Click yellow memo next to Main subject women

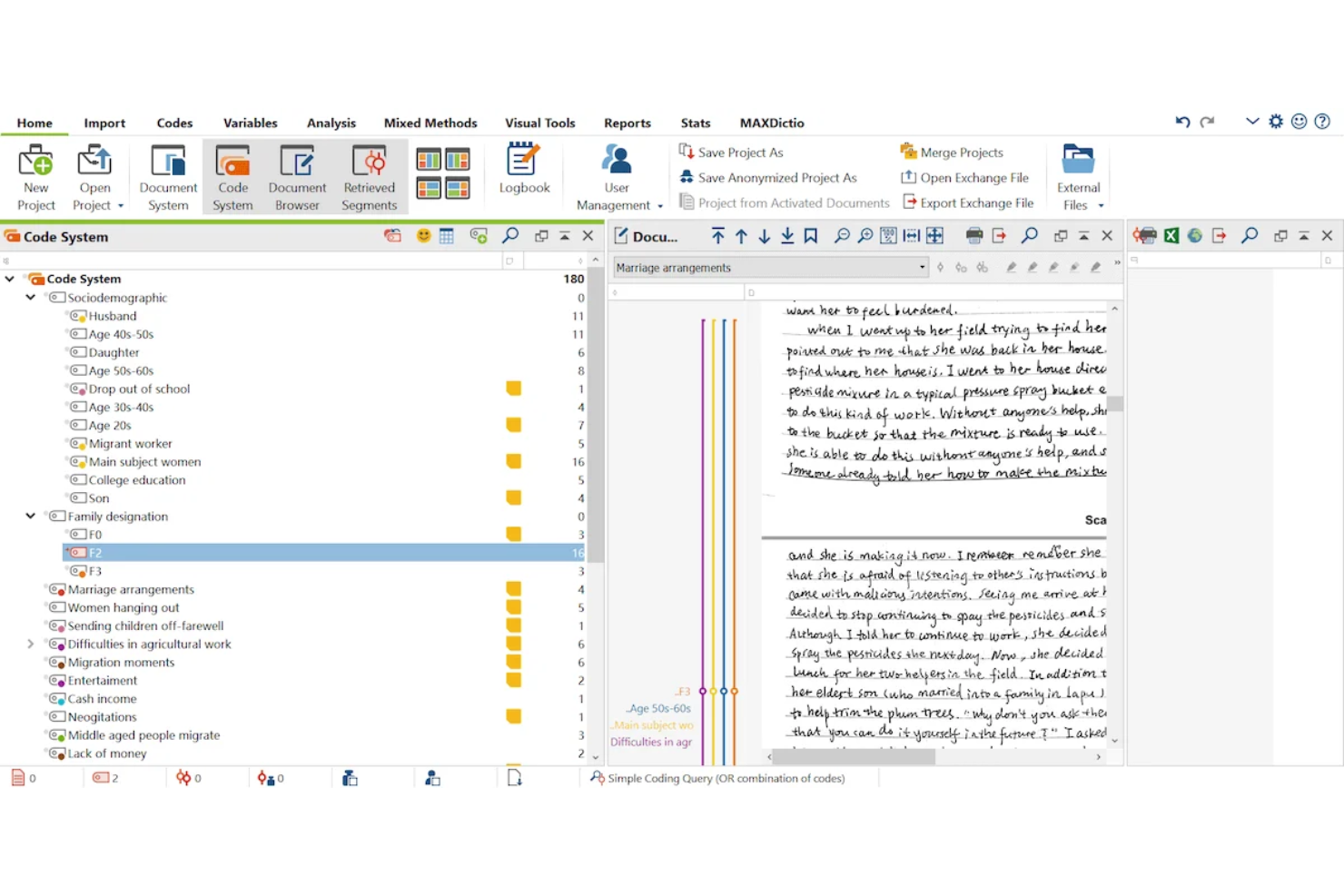513,461
